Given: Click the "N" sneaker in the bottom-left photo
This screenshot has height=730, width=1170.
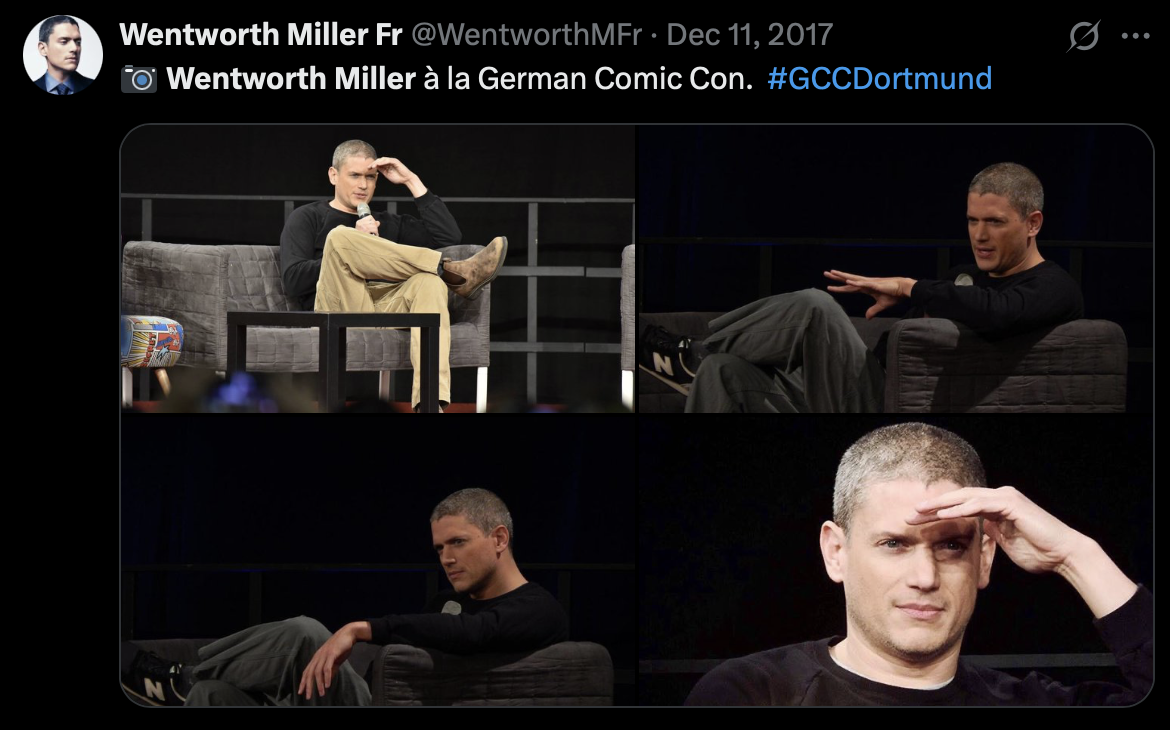Looking at the screenshot, I should tap(155, 681).
